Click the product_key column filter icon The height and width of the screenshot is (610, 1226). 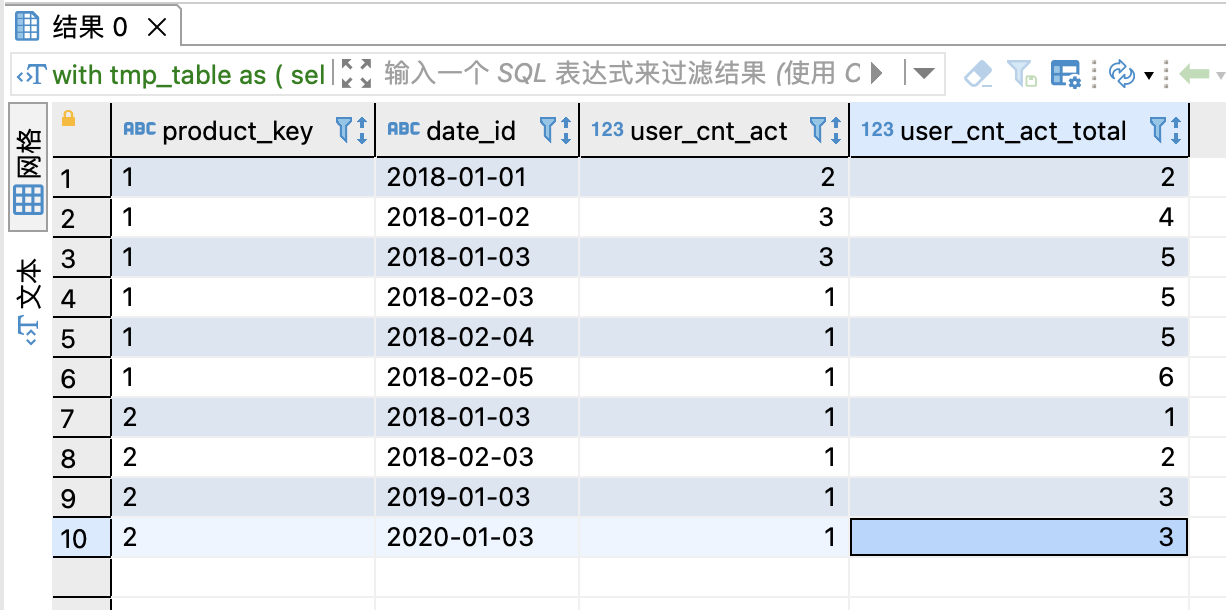(x=346, y=130)
